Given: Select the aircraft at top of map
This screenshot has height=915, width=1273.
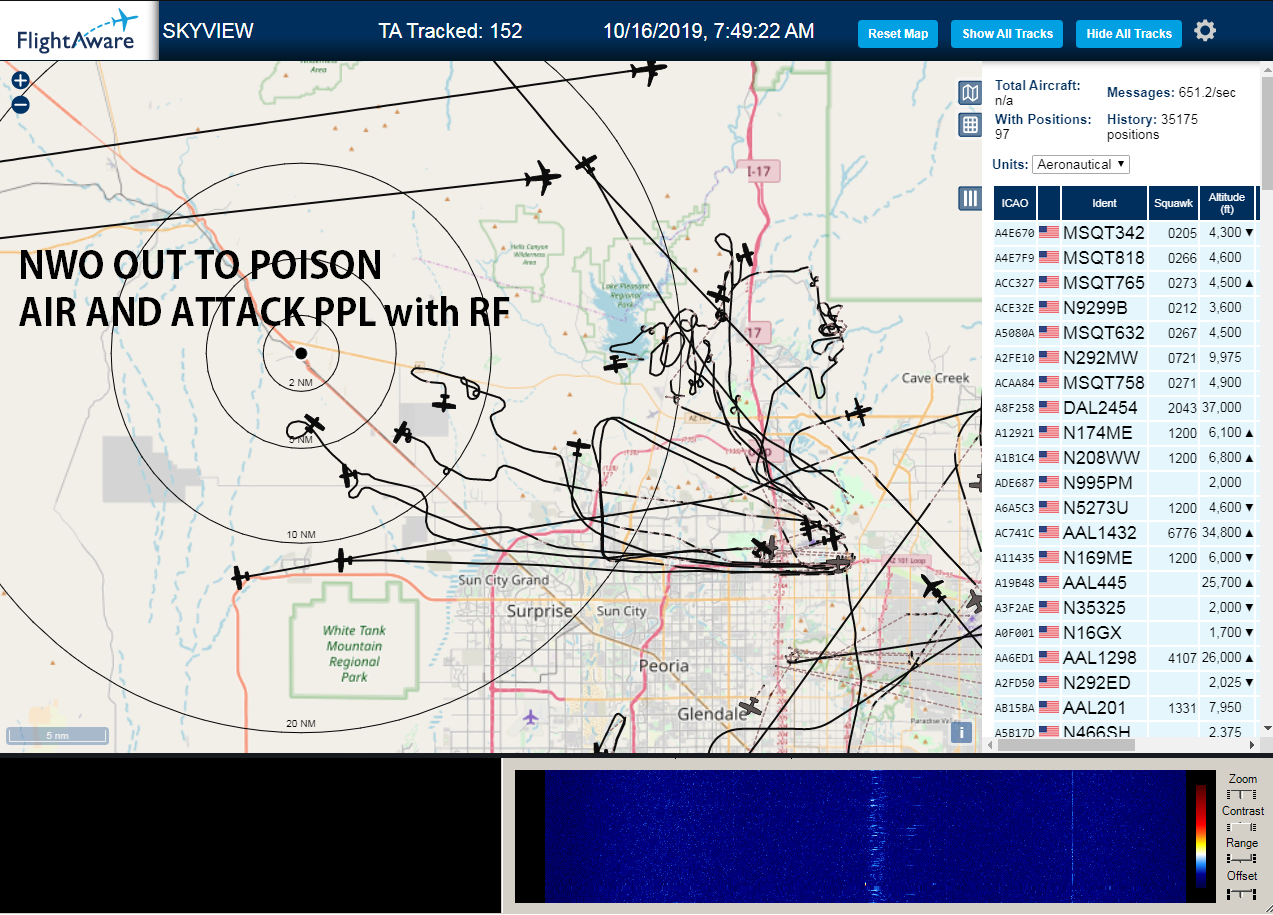Looking at the screenshot, I should (649, 71).
